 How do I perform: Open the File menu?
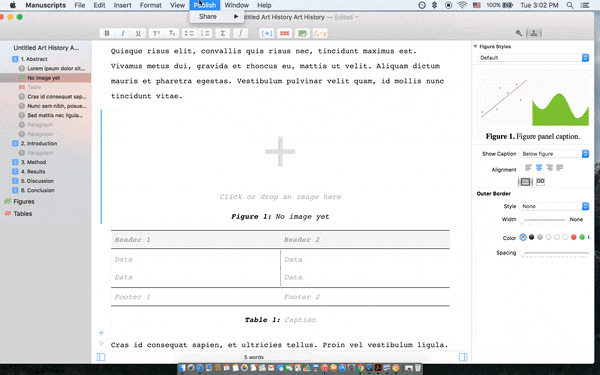coord(80,5)
